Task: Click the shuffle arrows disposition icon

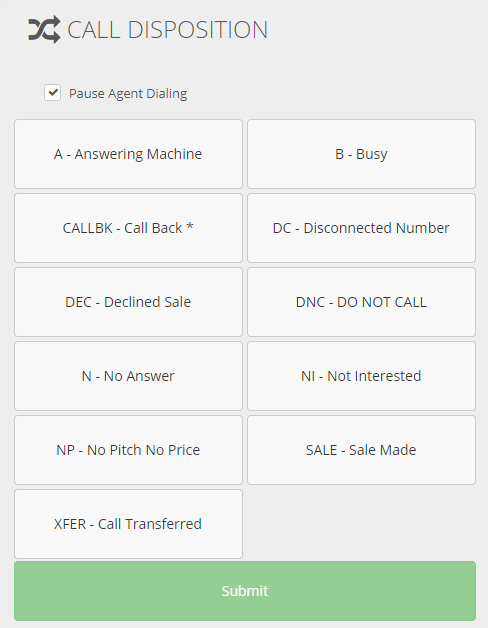Action: pos(44,30)
